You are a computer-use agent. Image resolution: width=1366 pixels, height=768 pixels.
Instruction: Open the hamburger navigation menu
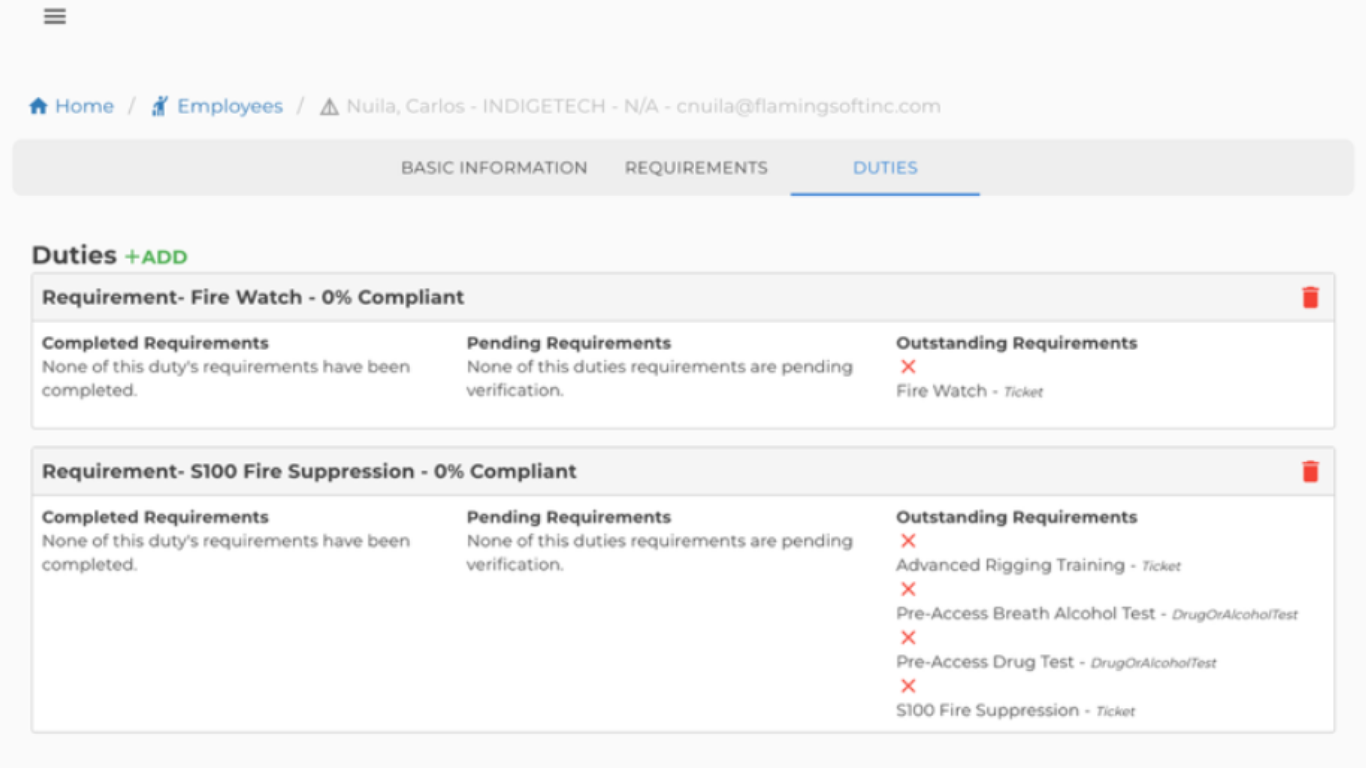55,17
